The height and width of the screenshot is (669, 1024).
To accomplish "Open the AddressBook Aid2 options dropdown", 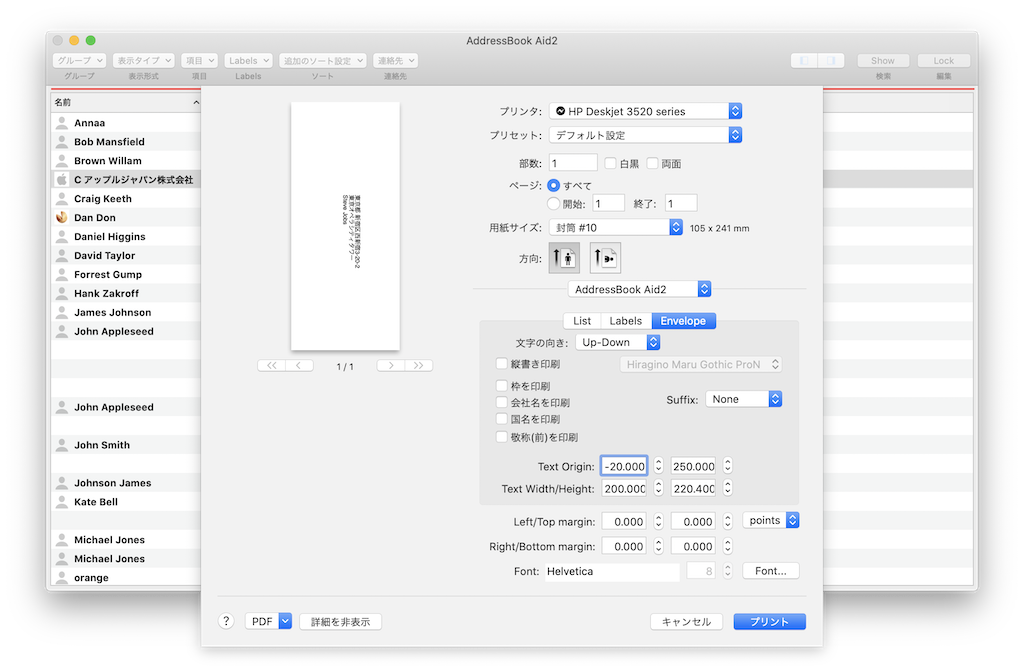I will pyautogui.click(x=639, y=289).
